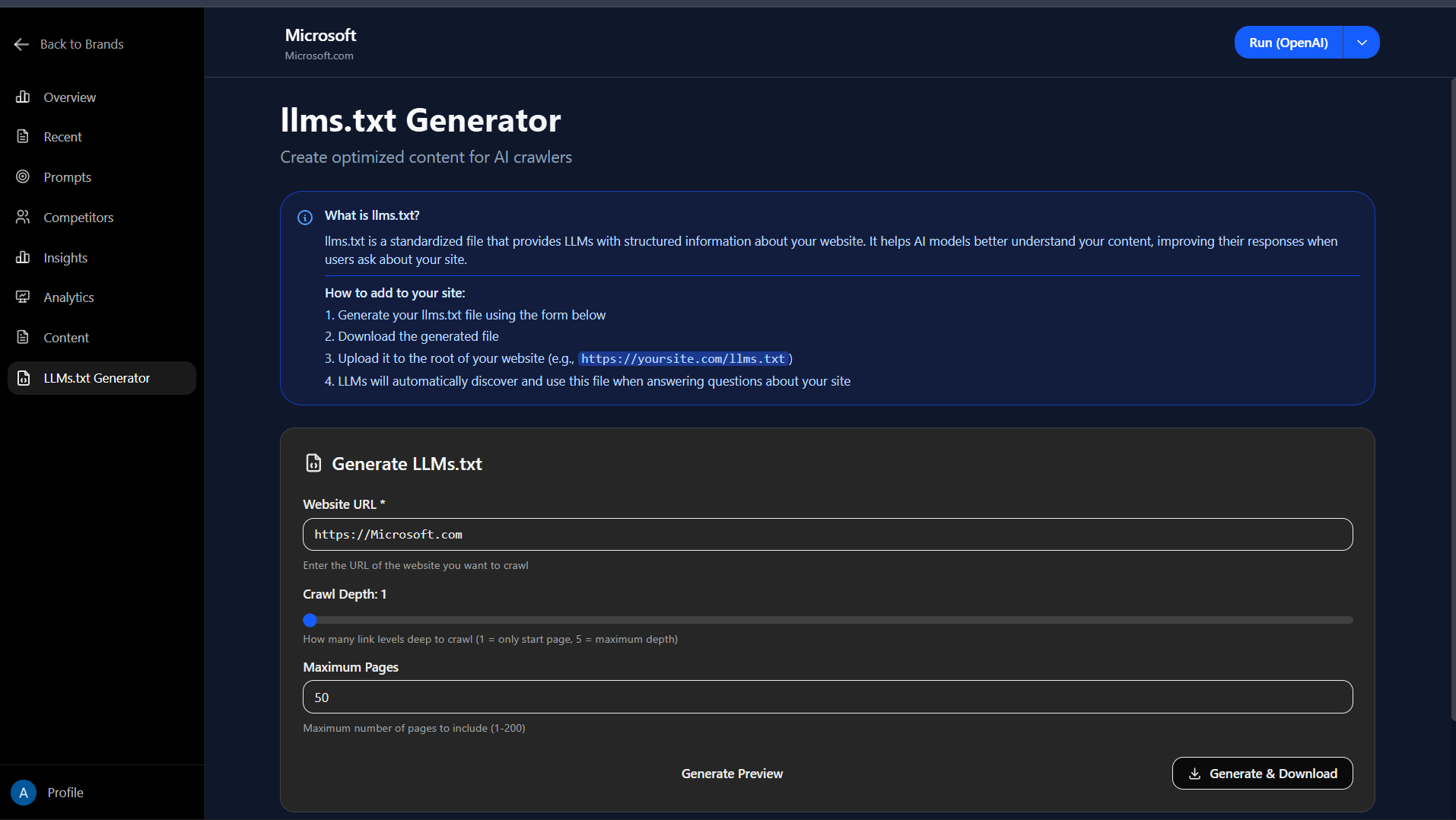Click 'How many link levels deep to crawl' hint

tap(490, 639)
